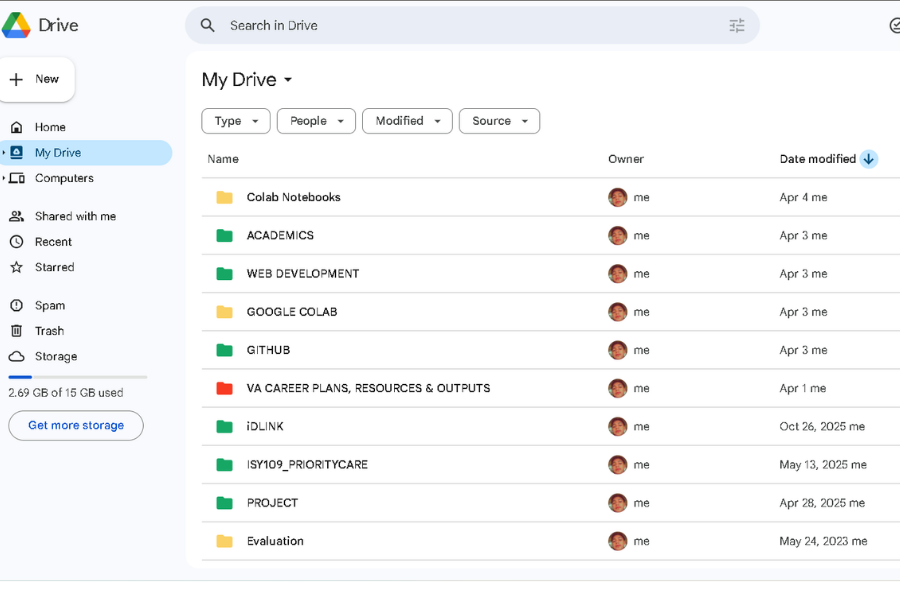900x600 pixels.
Task: Open the People filter dropdown
Action: [x=316, y=121]
